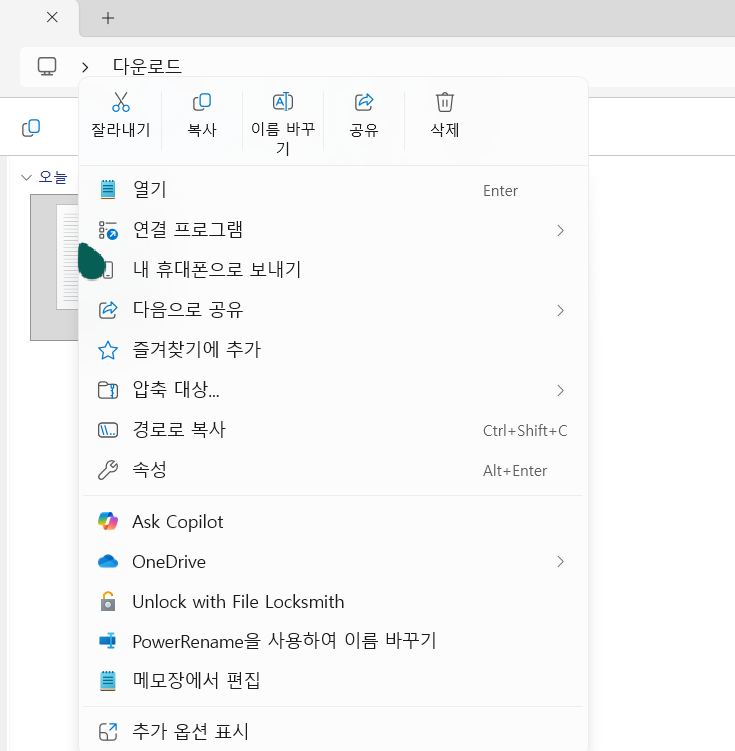Viewport: 735px width, 751px height.
Task: Expand the 연결 프로그램 submenu arrow
Action: 560,231
